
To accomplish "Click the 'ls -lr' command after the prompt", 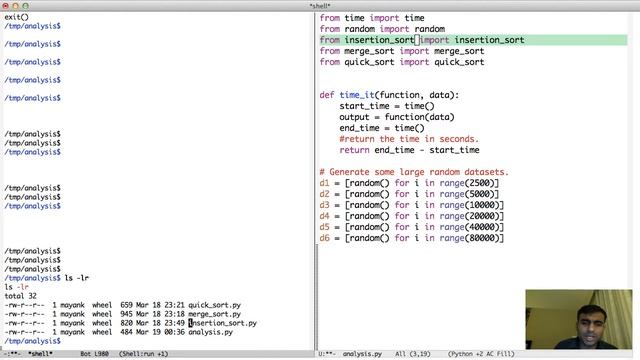I will [x=76, y=278].
